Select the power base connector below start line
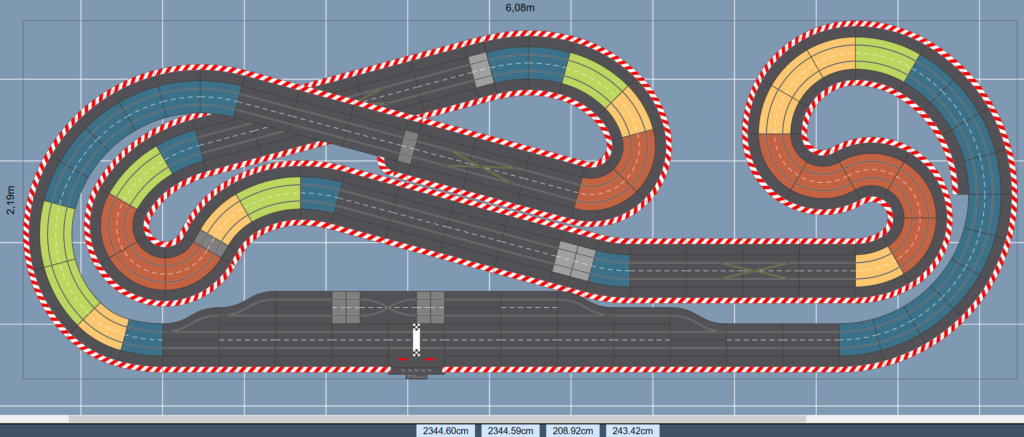The height and width of the screenshot is (437, 1024). [x=417, y=372]
